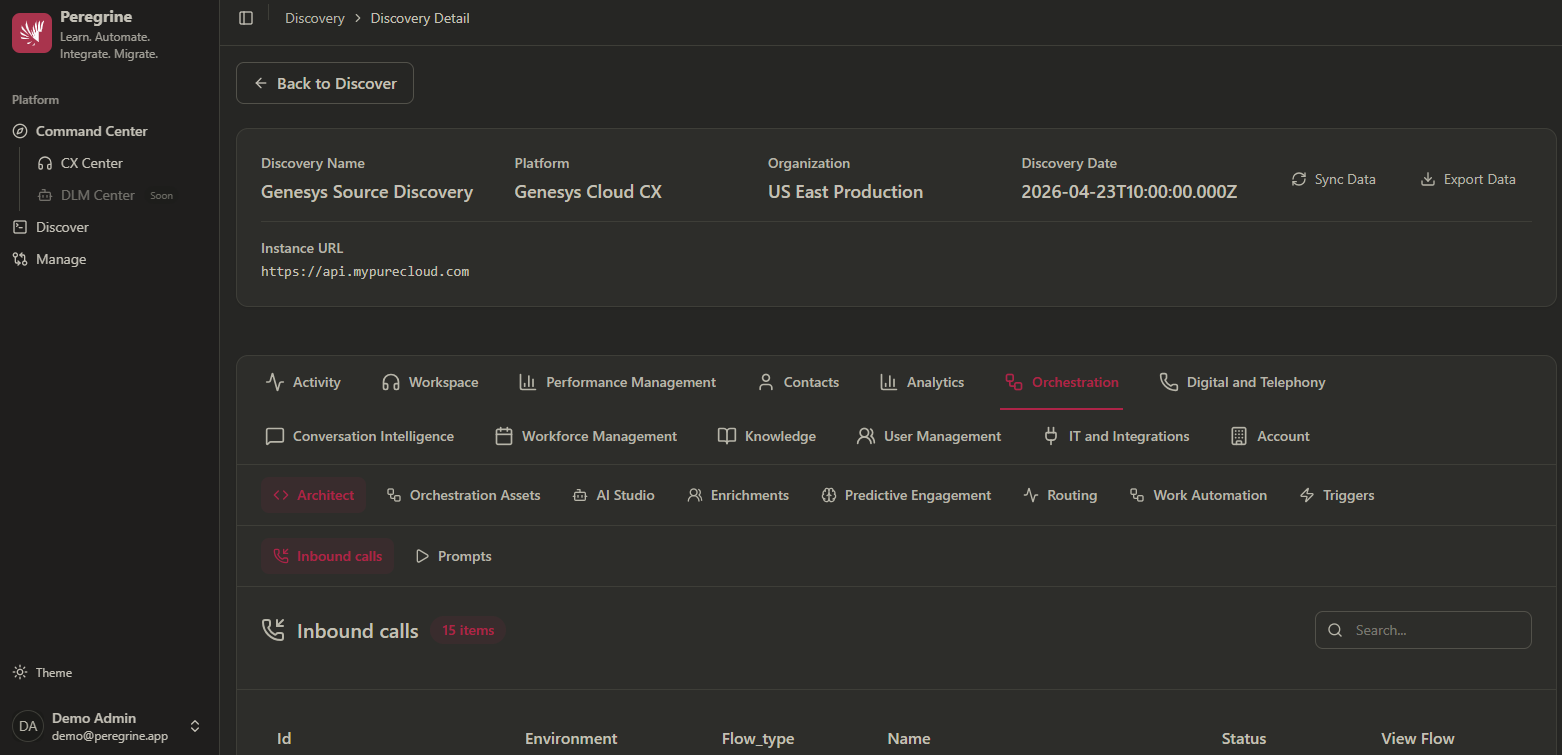
Task: Click the Export Data download icon
Action: pos(1428,179)
